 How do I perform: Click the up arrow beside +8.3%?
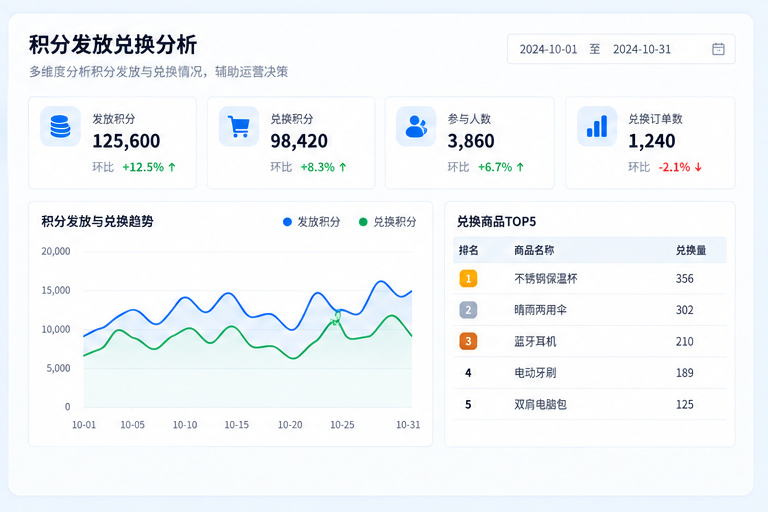(x=343, y=167)
